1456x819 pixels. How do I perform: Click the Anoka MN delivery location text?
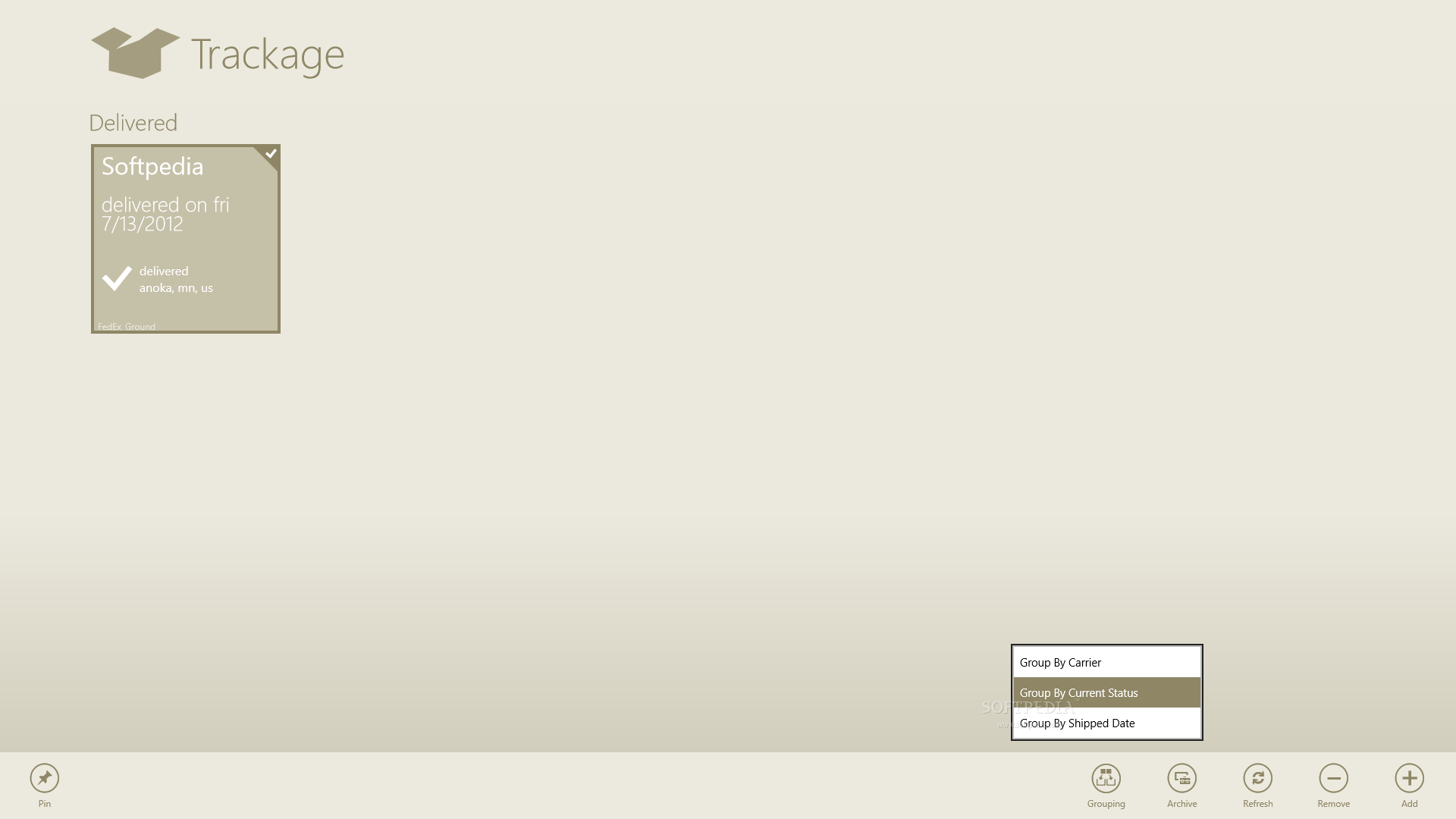(175, 288)
